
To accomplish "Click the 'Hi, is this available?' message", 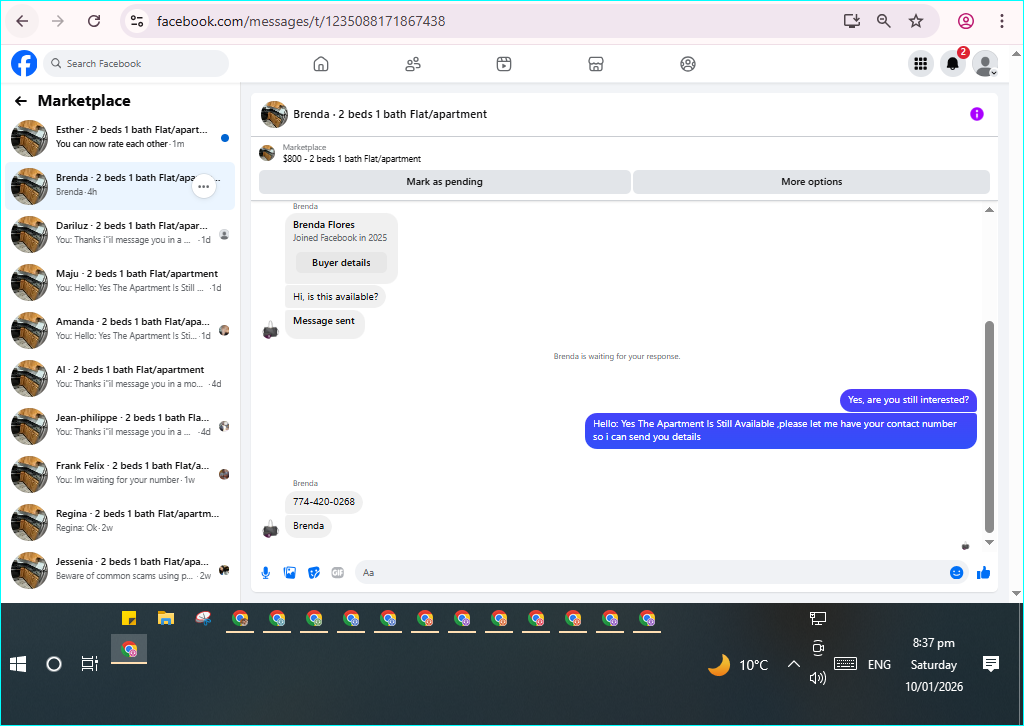I will point(336,297).
